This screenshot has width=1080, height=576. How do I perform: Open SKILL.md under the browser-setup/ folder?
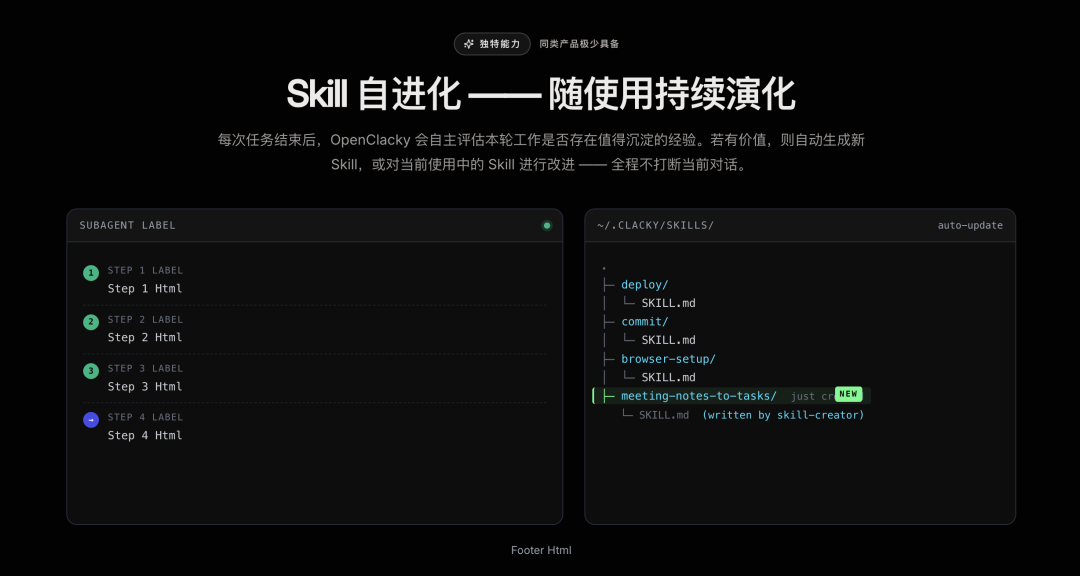coord(668,378)
